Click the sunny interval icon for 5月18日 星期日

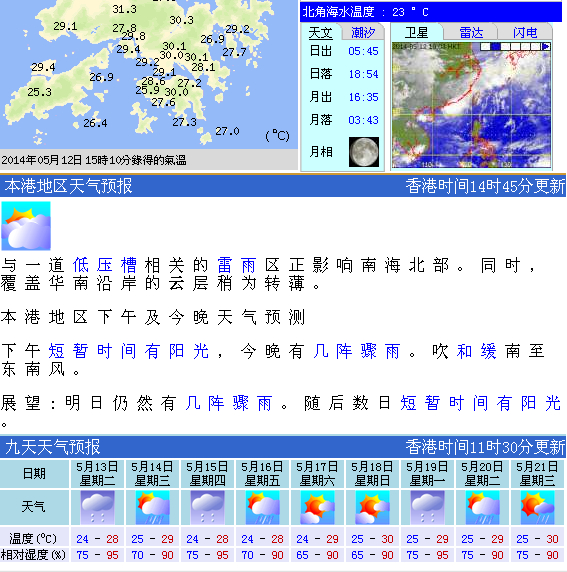tap(373, 507)
